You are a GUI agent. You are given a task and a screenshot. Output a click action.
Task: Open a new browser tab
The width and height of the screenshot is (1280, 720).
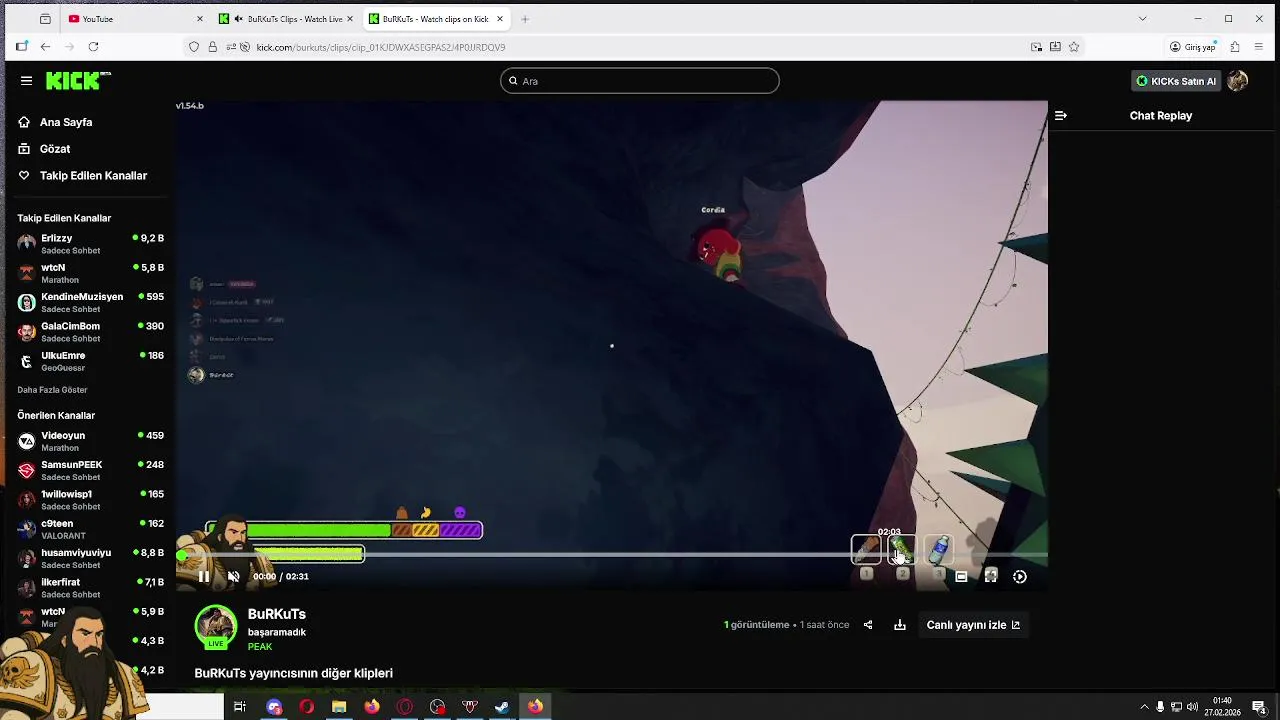point(524,19)
